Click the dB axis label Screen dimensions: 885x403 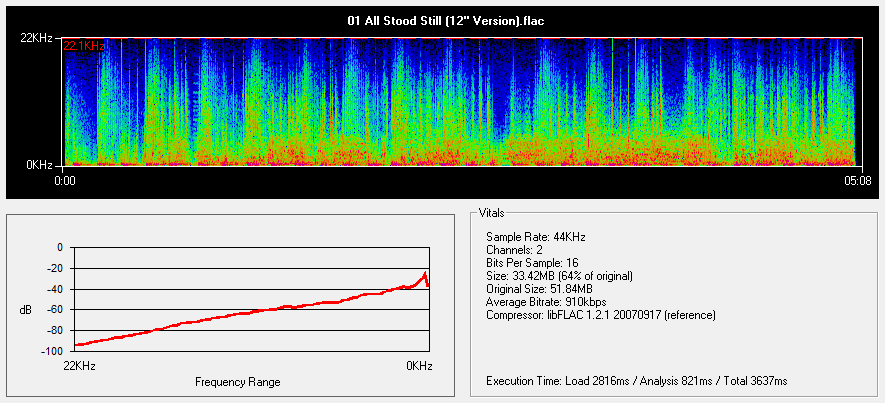click(x=25, y=310)
